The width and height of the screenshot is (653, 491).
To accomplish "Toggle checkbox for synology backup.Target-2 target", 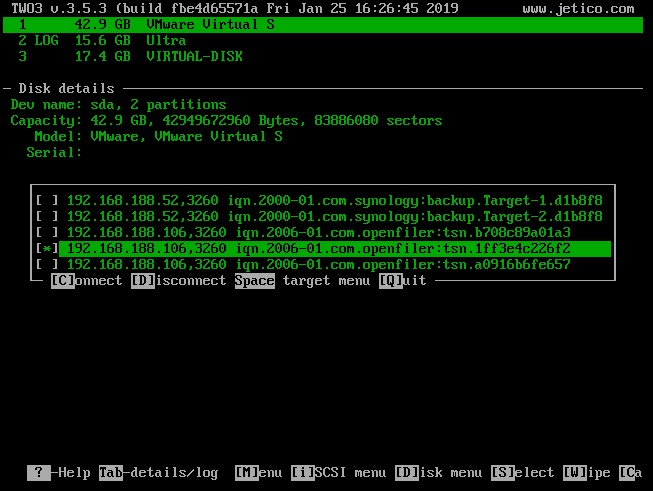I will [47, 216].
